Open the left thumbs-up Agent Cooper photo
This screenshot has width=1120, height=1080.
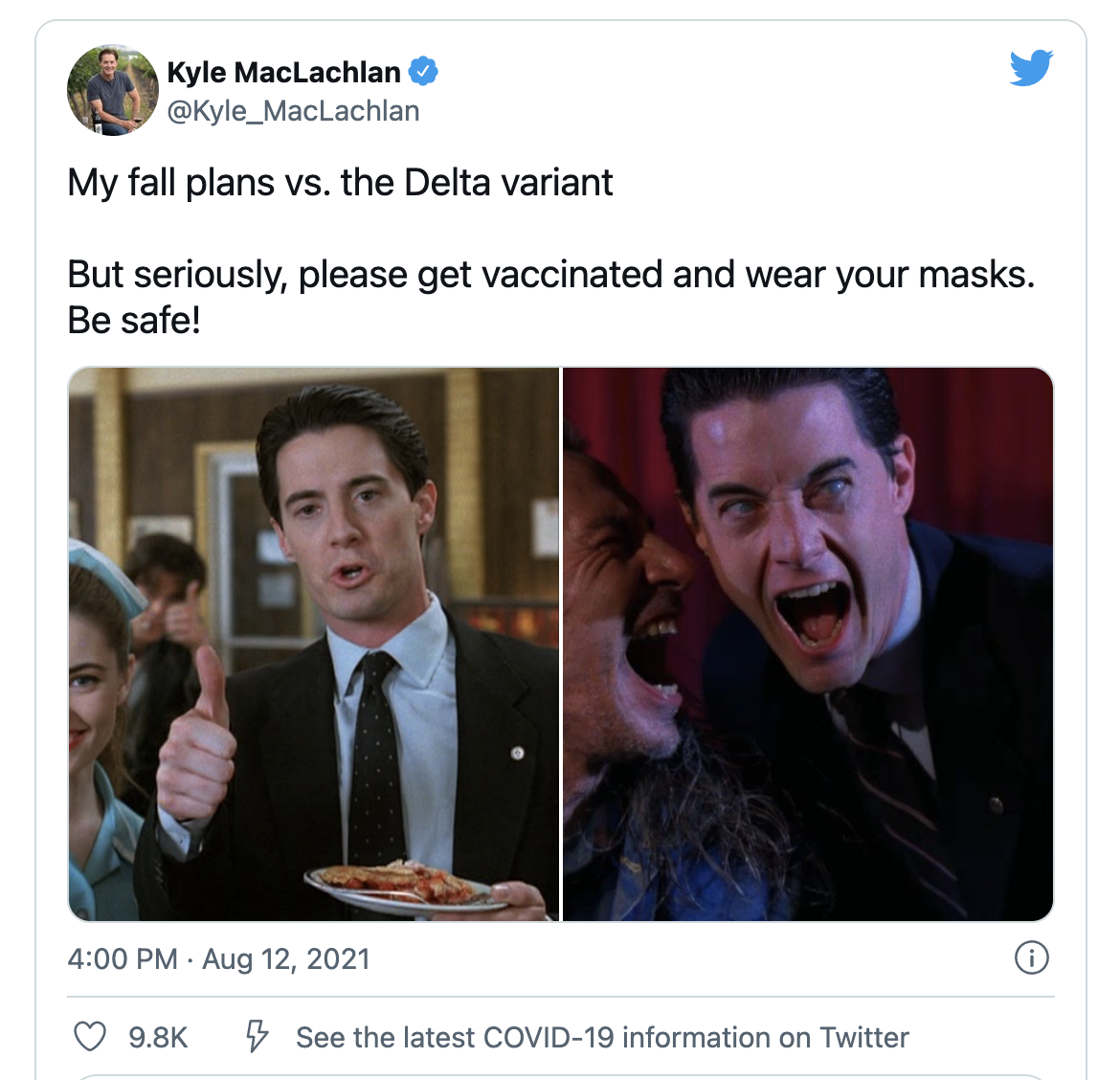[312, 643]
